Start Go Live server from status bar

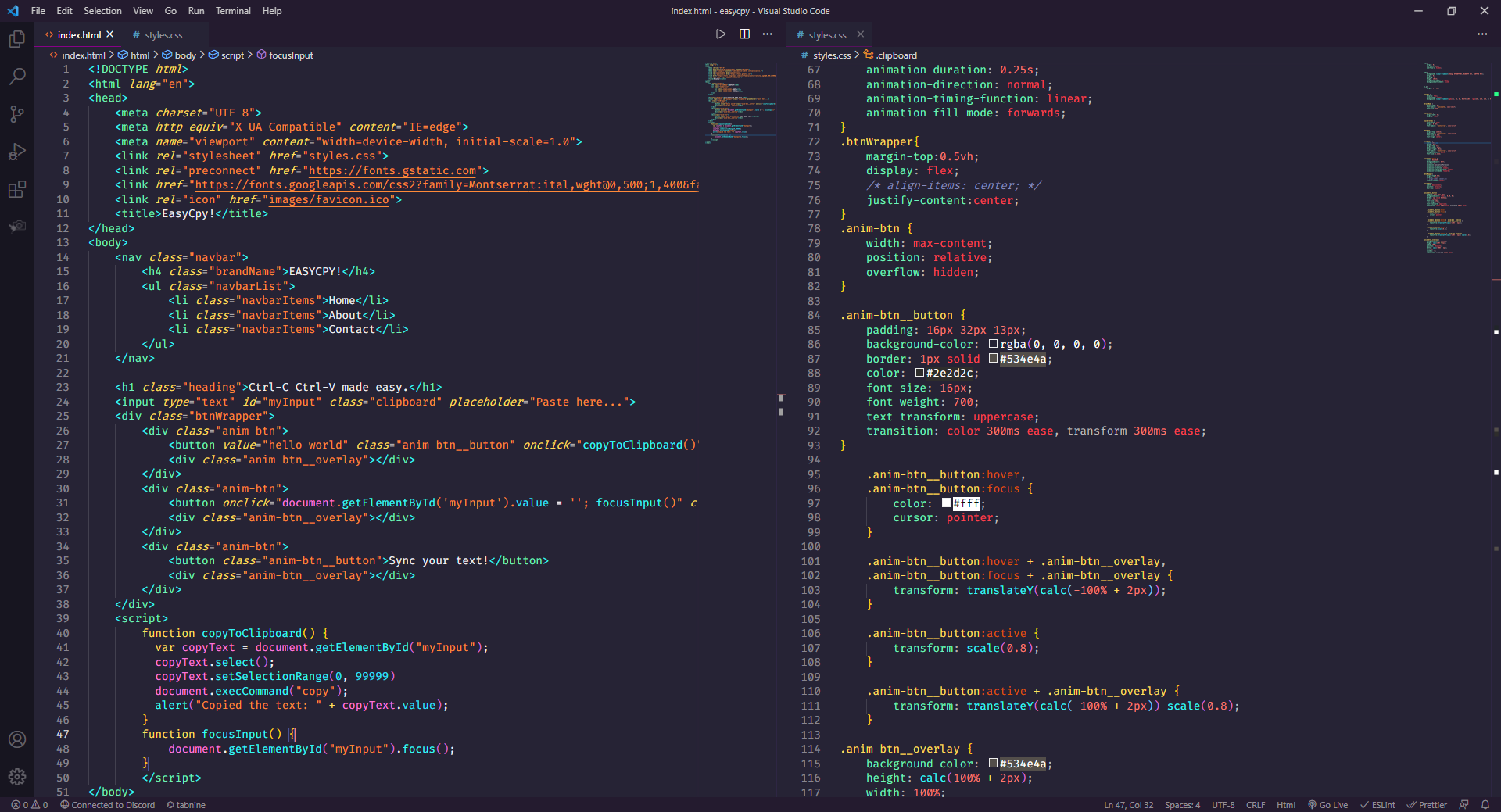tap(1327, 805)
